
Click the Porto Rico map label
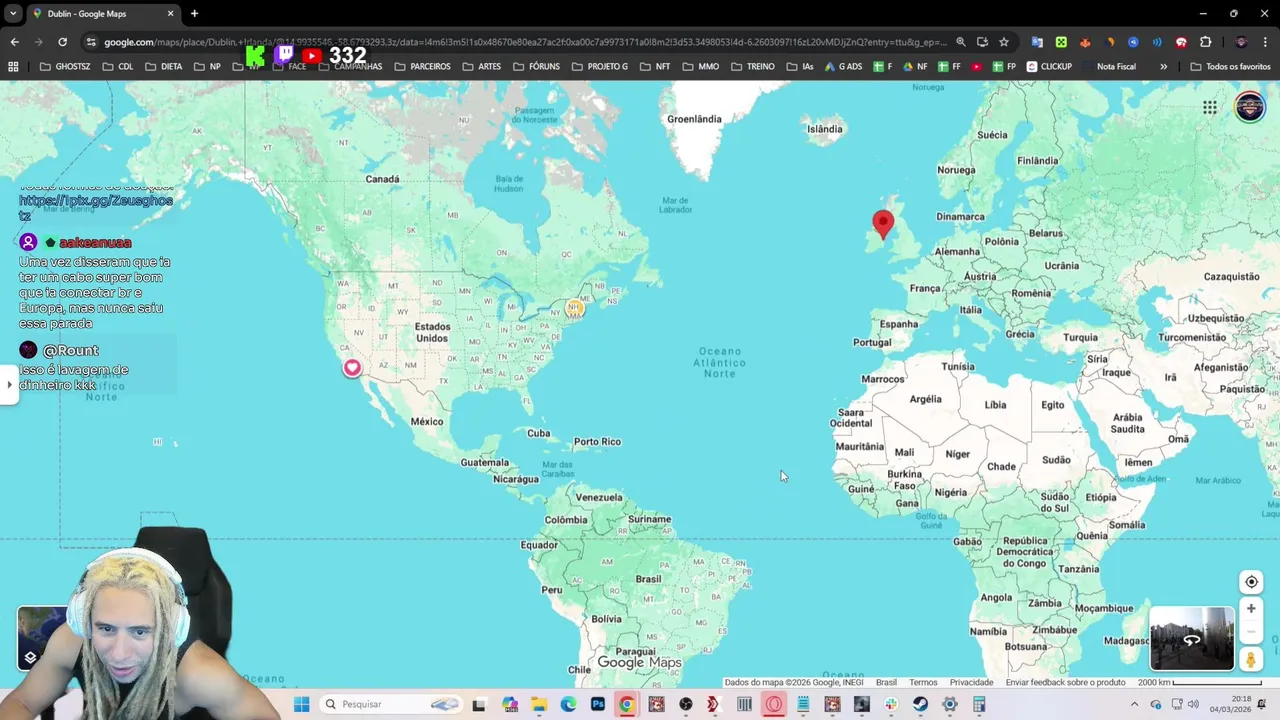(x=597, y=441)
